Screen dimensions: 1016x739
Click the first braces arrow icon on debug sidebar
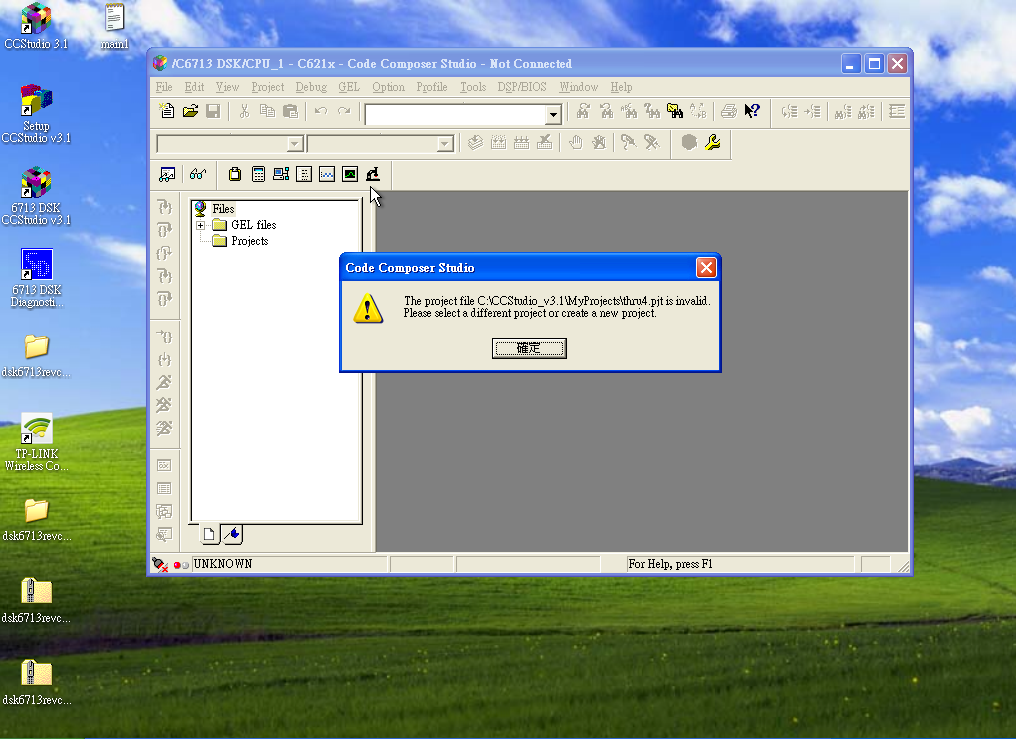pos(165,207)
